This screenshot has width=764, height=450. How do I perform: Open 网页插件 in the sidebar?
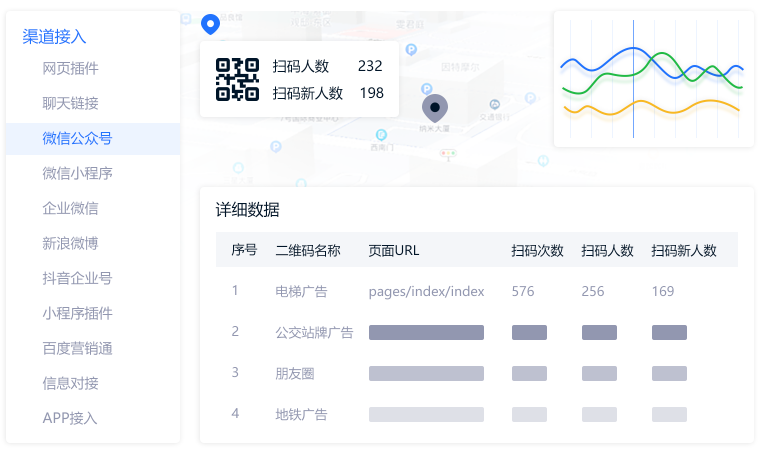(x=70, y=69)
